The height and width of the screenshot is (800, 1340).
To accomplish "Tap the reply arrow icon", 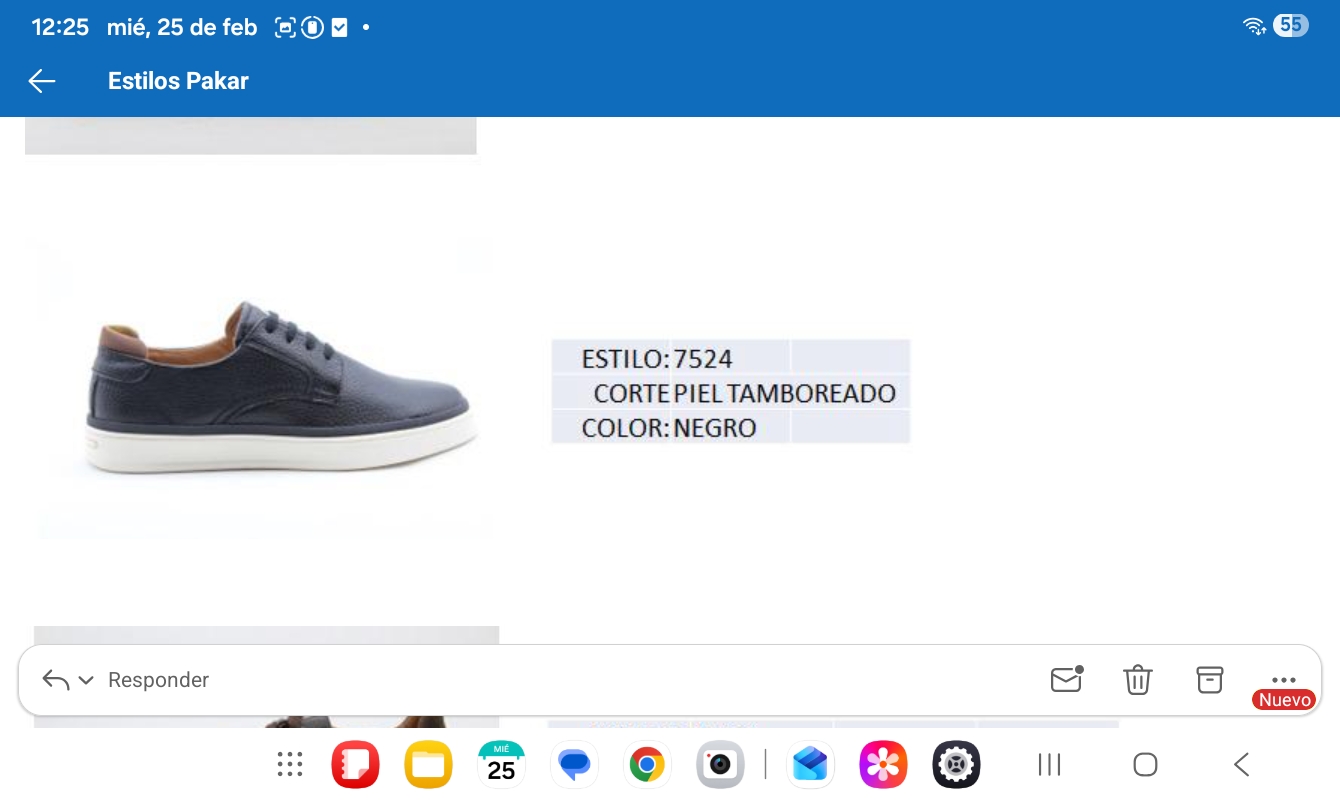I will (x=56, y=680).
